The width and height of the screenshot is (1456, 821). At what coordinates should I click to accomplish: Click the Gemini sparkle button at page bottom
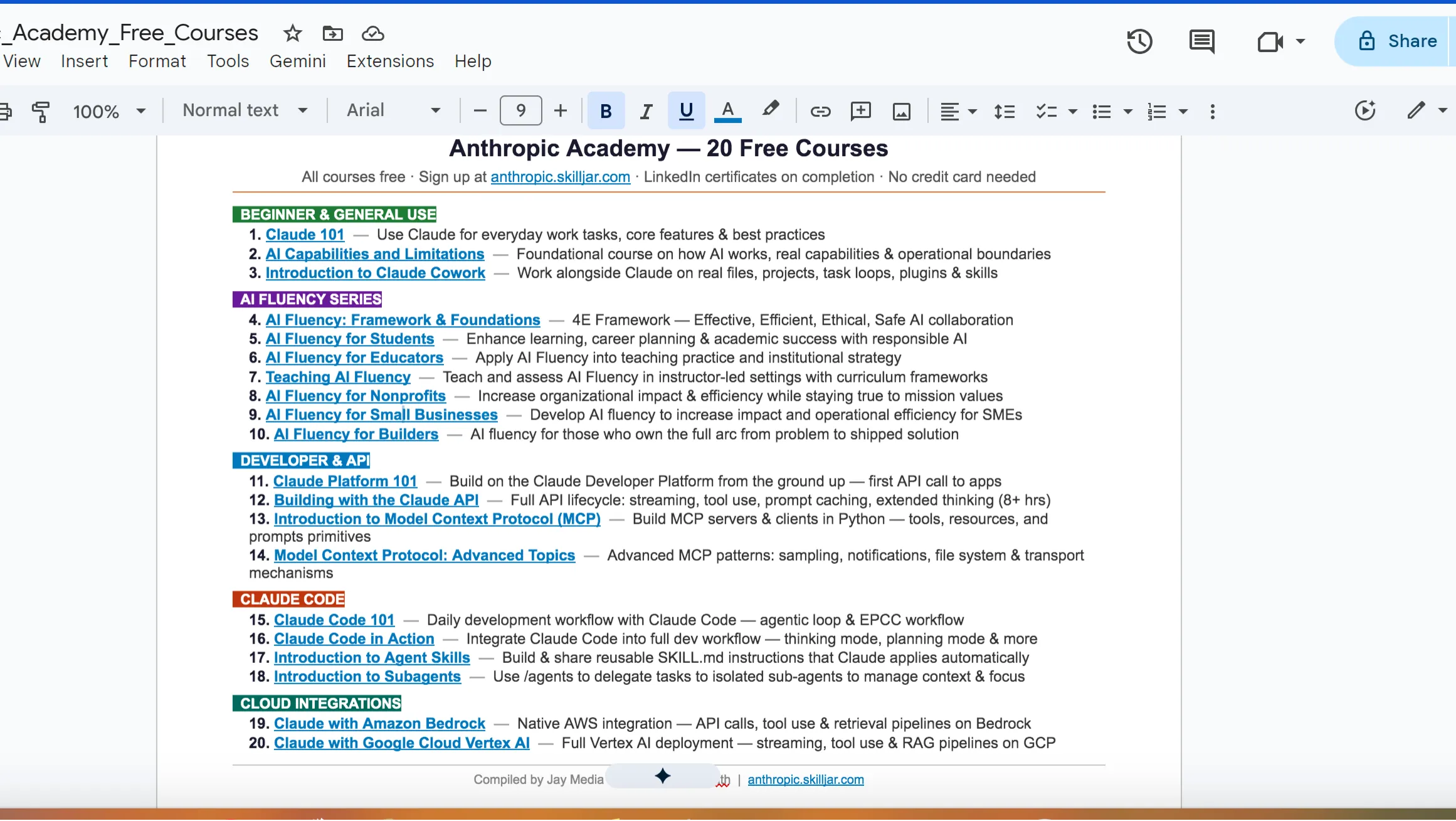coord(663,776)
